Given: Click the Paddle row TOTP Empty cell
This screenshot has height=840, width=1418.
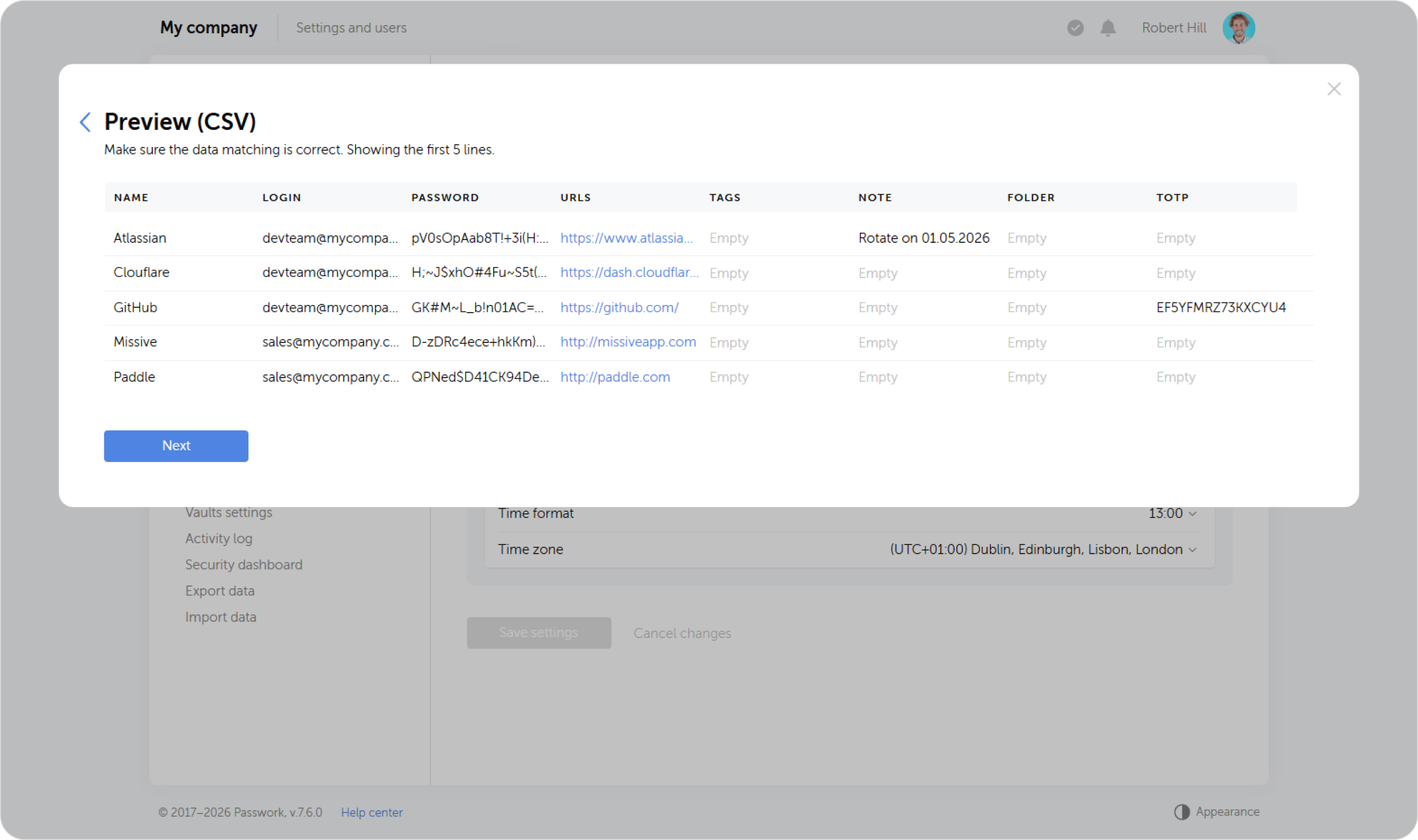Looking at the screenshot, I should click(x=1176, y=376).
